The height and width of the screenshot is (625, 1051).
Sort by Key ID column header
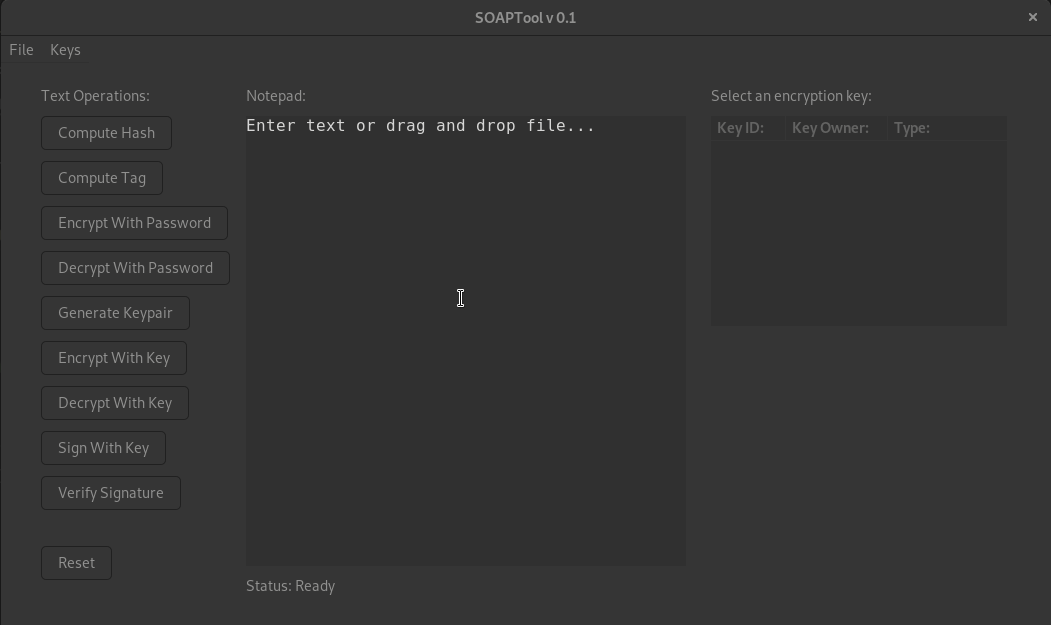(748, 128)
